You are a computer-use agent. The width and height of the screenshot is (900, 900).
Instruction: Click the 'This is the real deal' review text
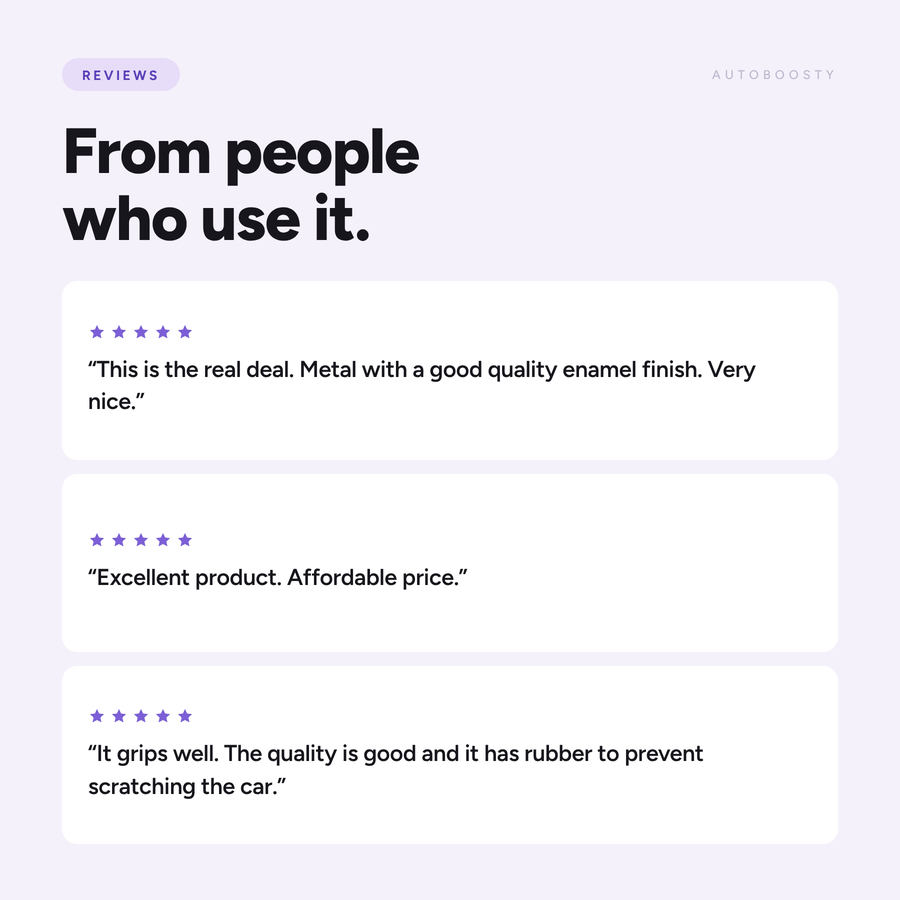pyautogui.click(x=422, y=386)
